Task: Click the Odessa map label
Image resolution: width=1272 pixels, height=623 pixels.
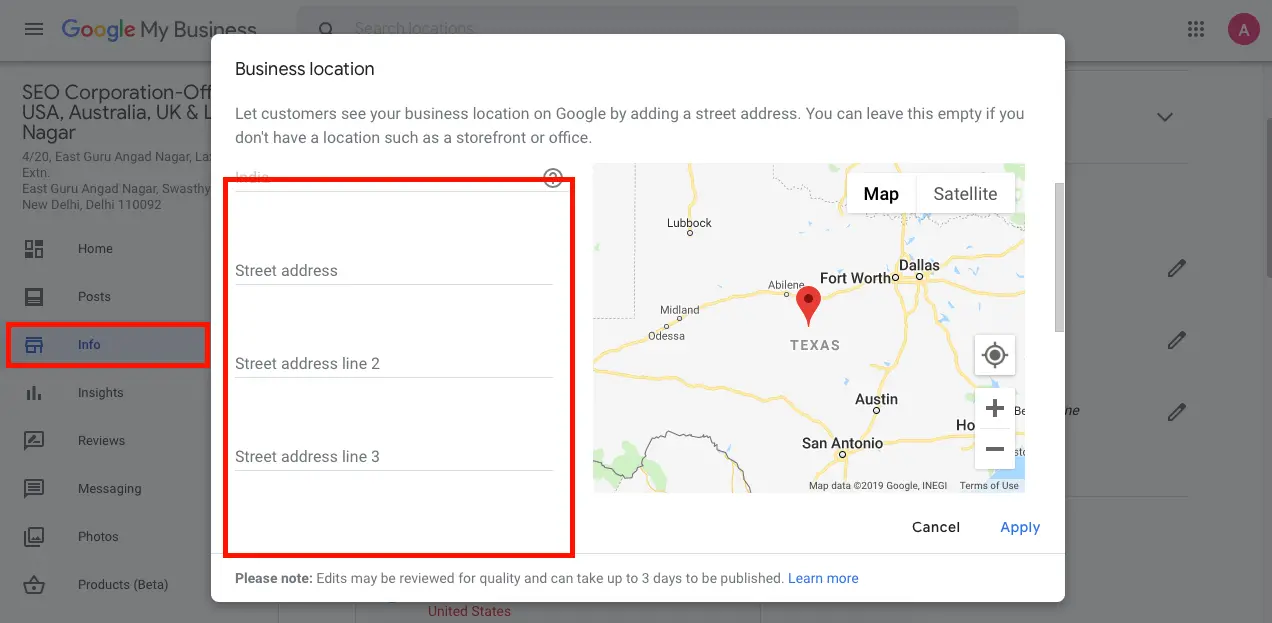Action: [x=667, y=336]
